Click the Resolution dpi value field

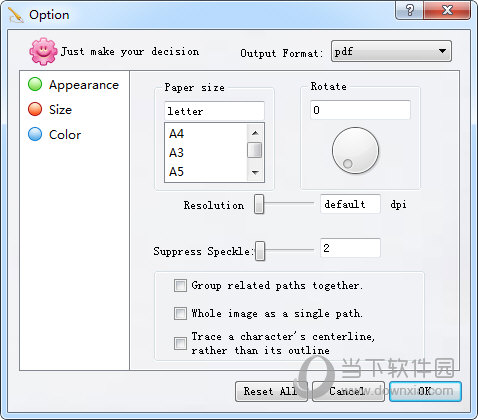[x=350, y=204]
